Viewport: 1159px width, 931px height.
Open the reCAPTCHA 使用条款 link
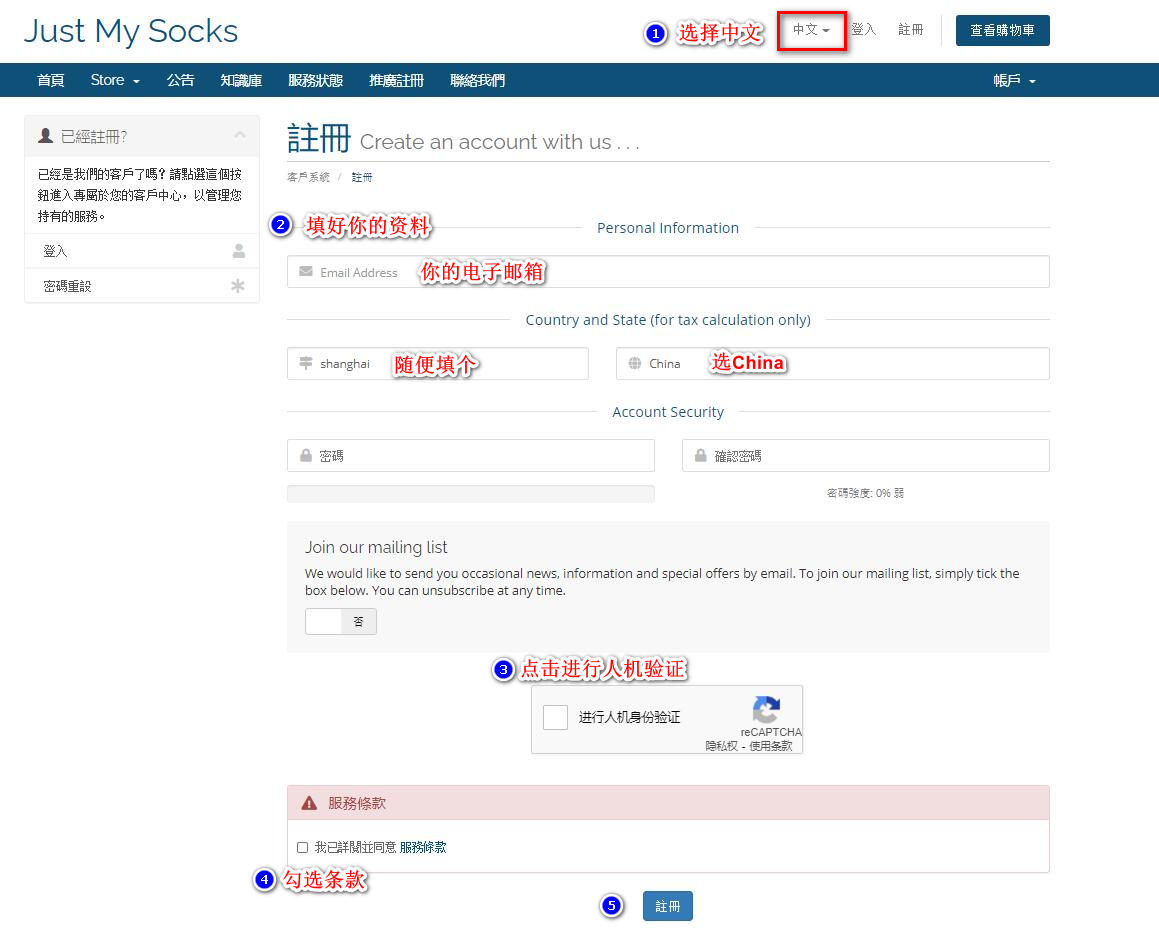tap(771, 746)
